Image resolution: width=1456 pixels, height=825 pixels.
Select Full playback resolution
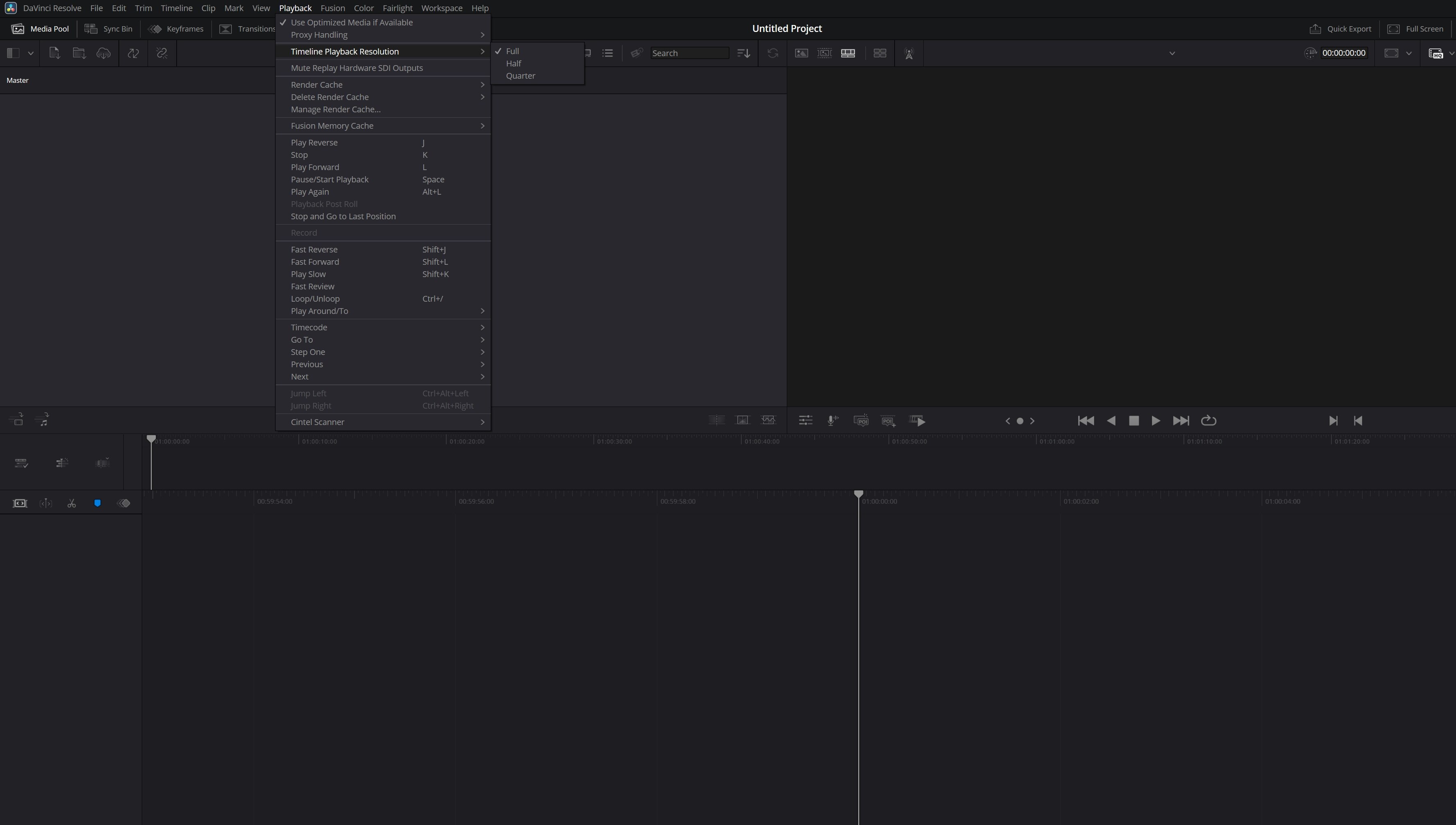click(538, 51)
